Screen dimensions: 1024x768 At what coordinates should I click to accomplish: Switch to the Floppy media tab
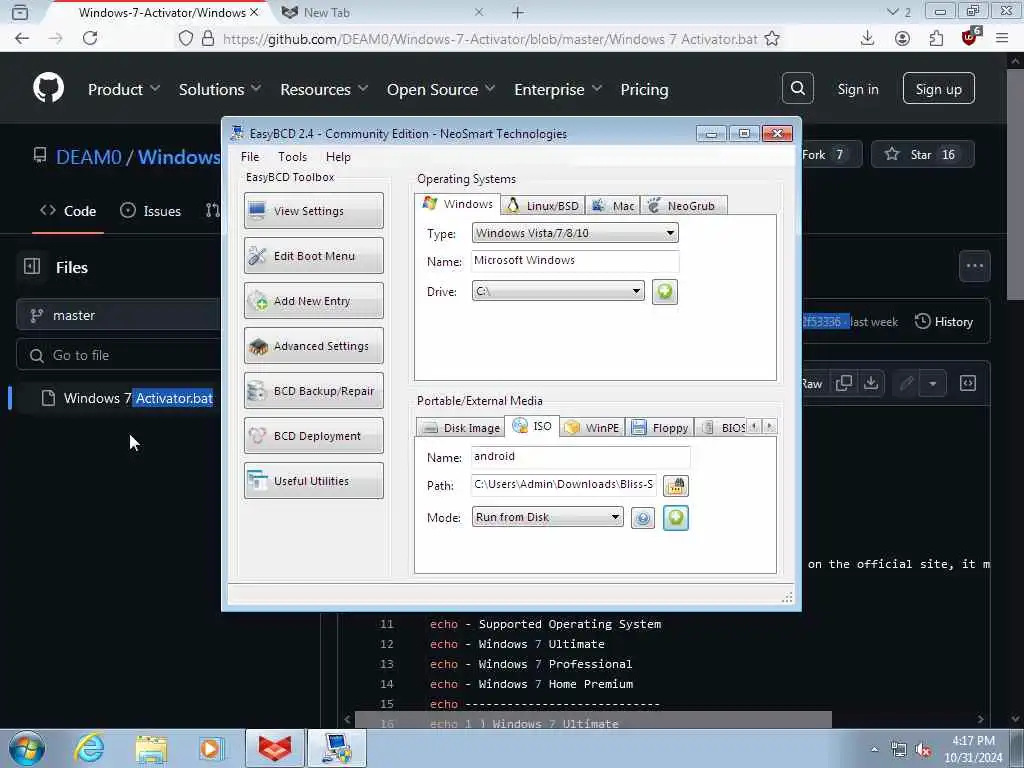(660, 428)
